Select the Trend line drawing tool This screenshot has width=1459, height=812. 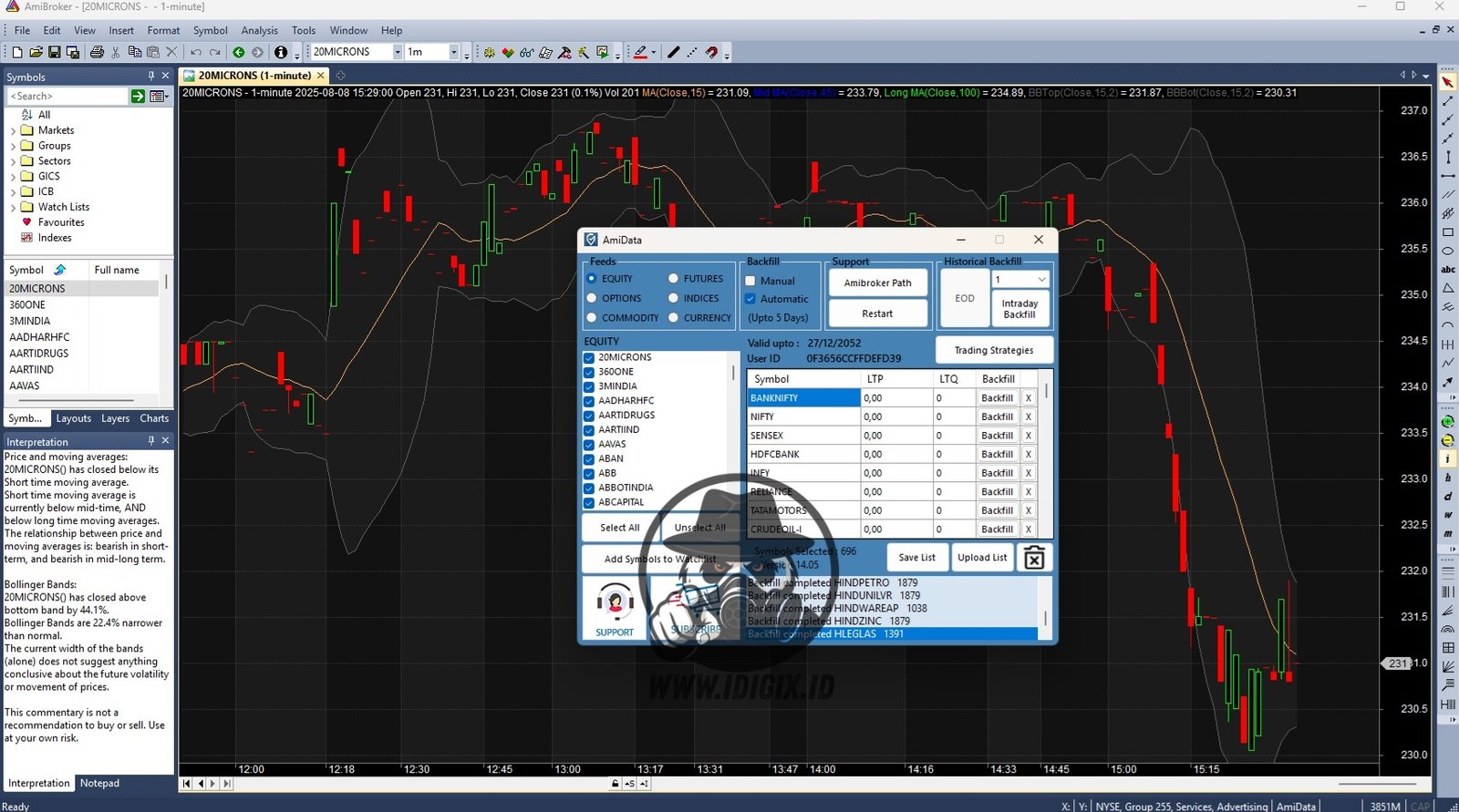tap(1448, 101)
